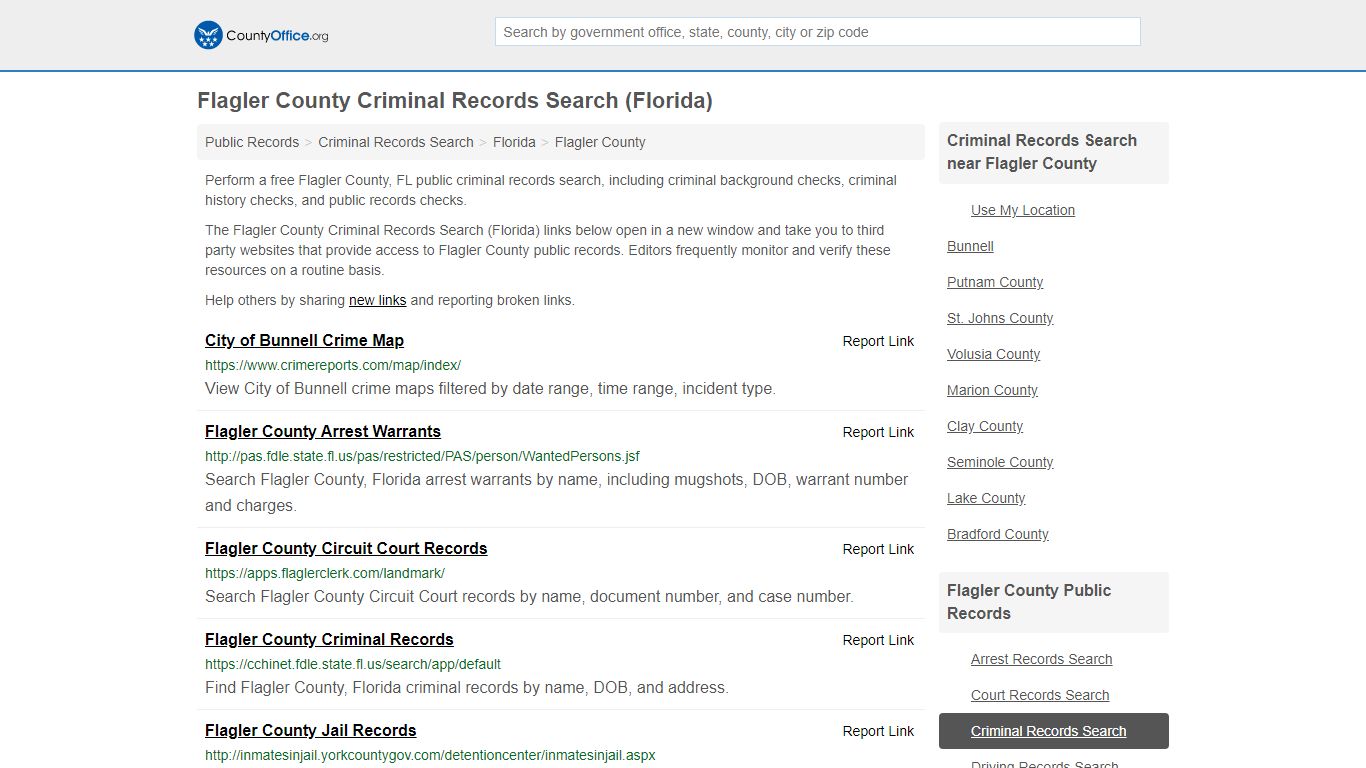Click the CountyOffice.org logo
The image size is (1366, 768).
[x=261, y=35]
